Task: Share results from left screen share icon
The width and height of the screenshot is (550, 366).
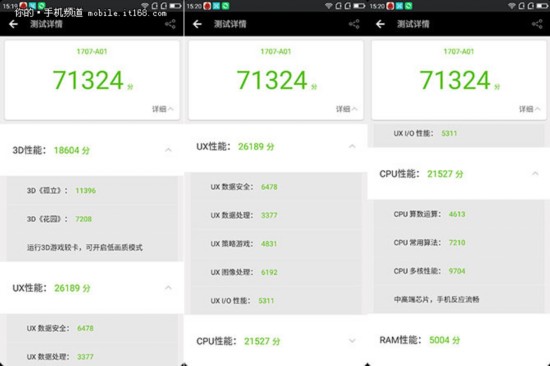Action: coord(170,24)
